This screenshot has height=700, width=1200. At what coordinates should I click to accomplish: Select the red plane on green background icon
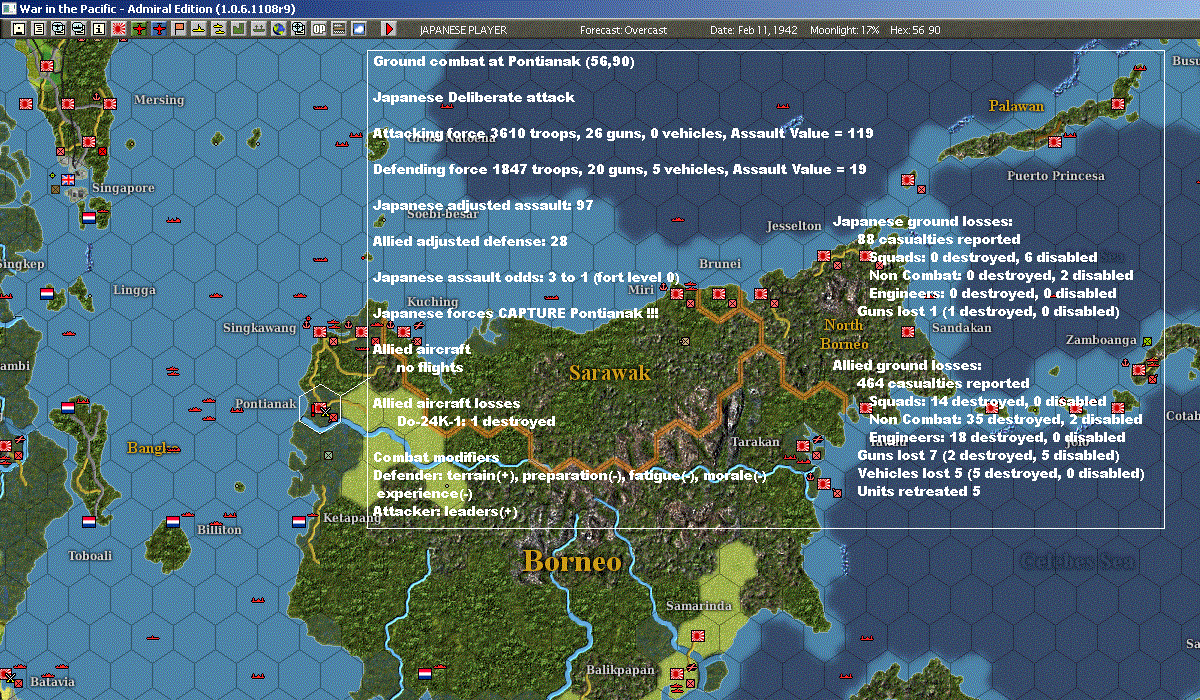pyautogui.click(x=139, y=29)
